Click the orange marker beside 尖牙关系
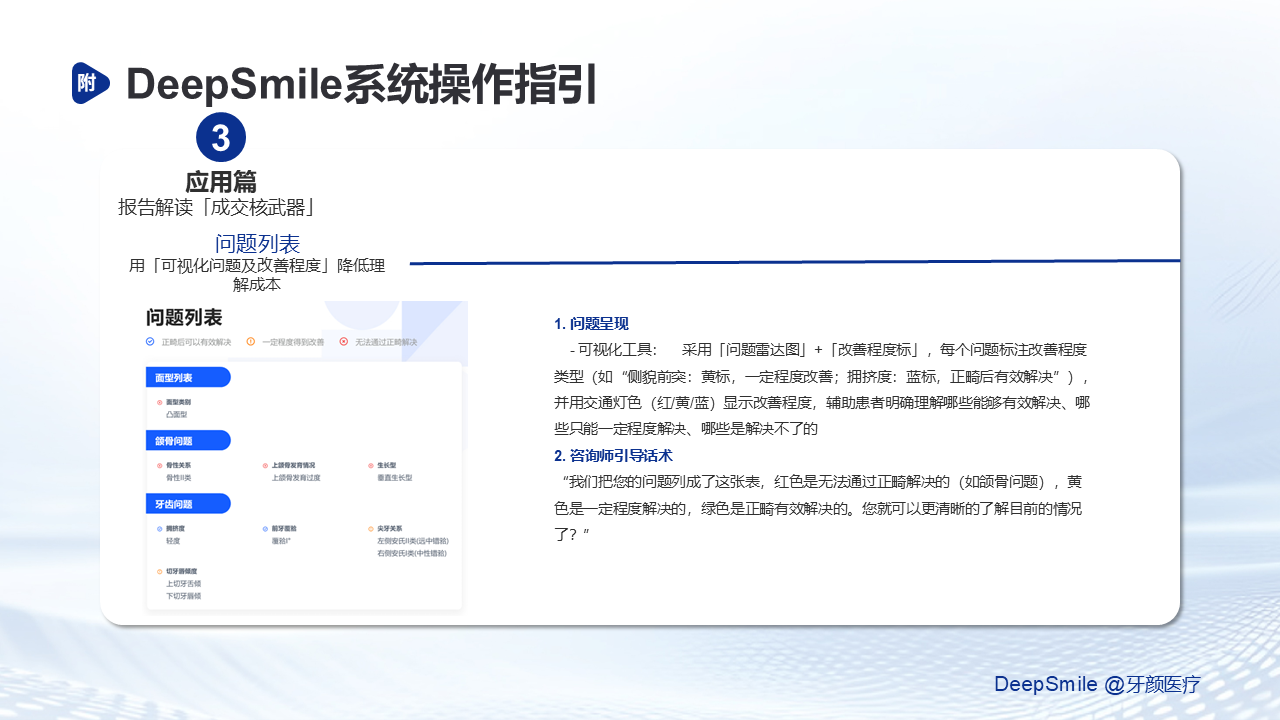 (x=370, y=528)
